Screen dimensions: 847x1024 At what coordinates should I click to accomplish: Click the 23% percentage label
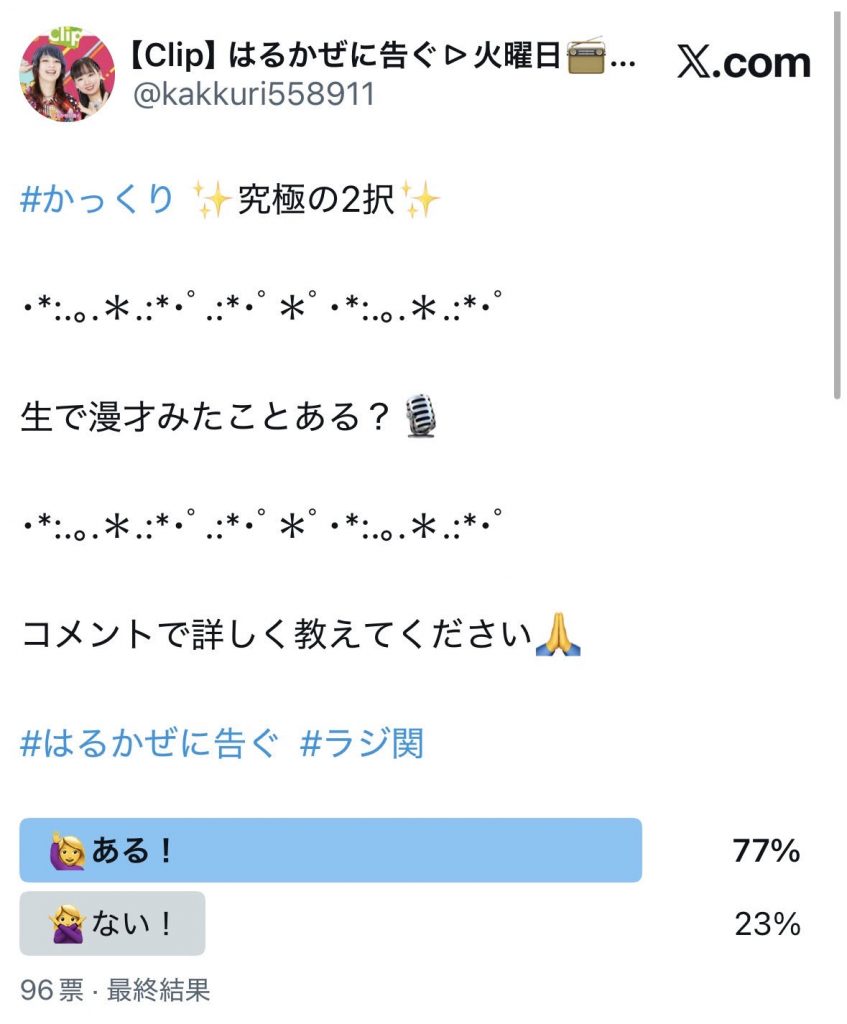[x=769, y=924]
